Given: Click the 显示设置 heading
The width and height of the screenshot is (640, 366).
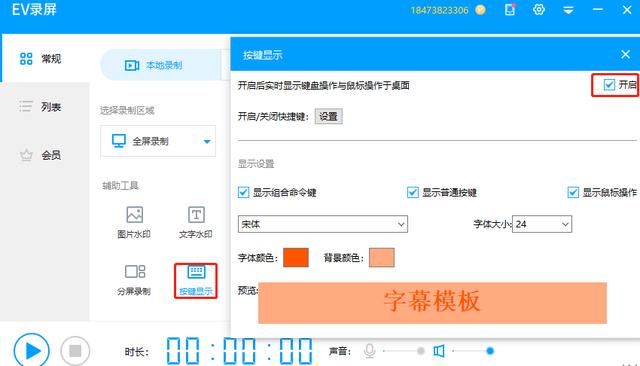Looking at the screenshot, I should pyautogui.click(x=256, y=164).
